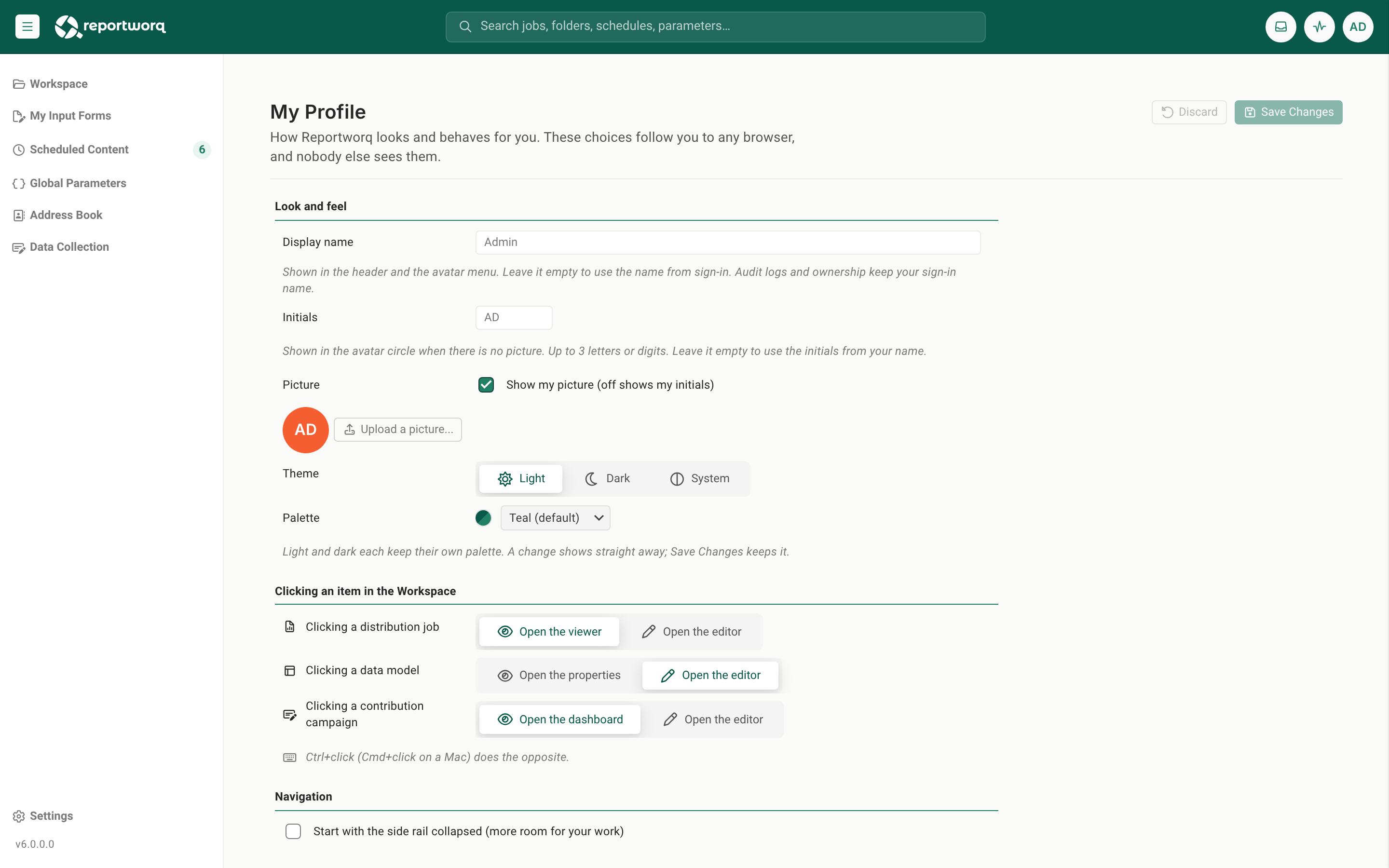Image resolution: width=1389 pixels, height=868 pixels.
Task: Click the reportworq logo
Action: coord(110,27)
